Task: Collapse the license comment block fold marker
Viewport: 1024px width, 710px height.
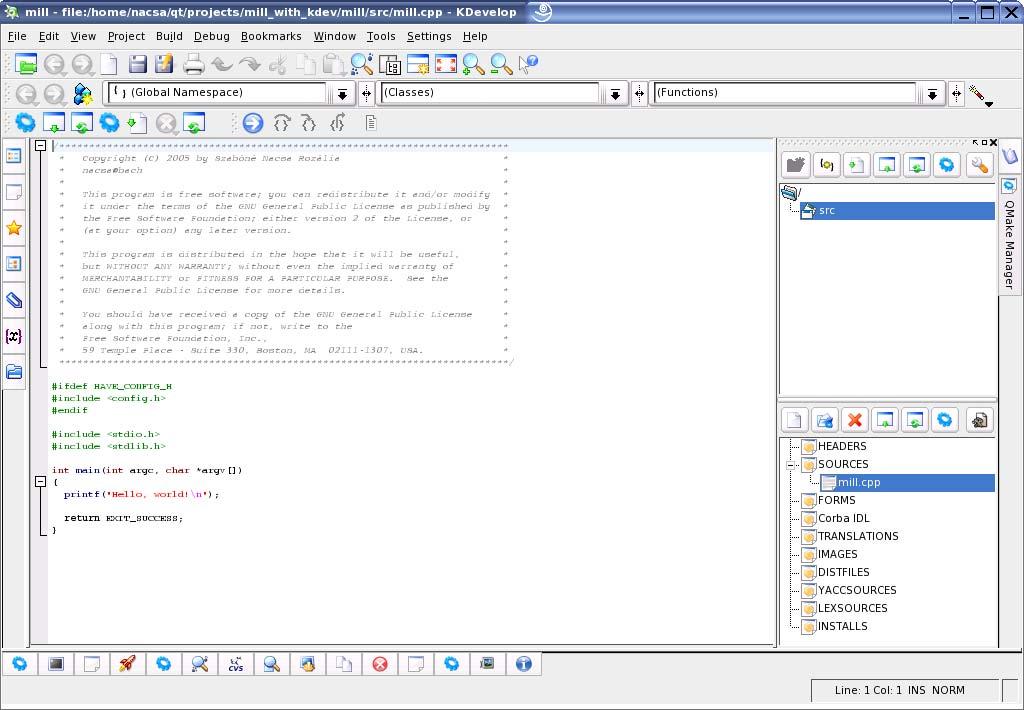Action: [40, 146]
